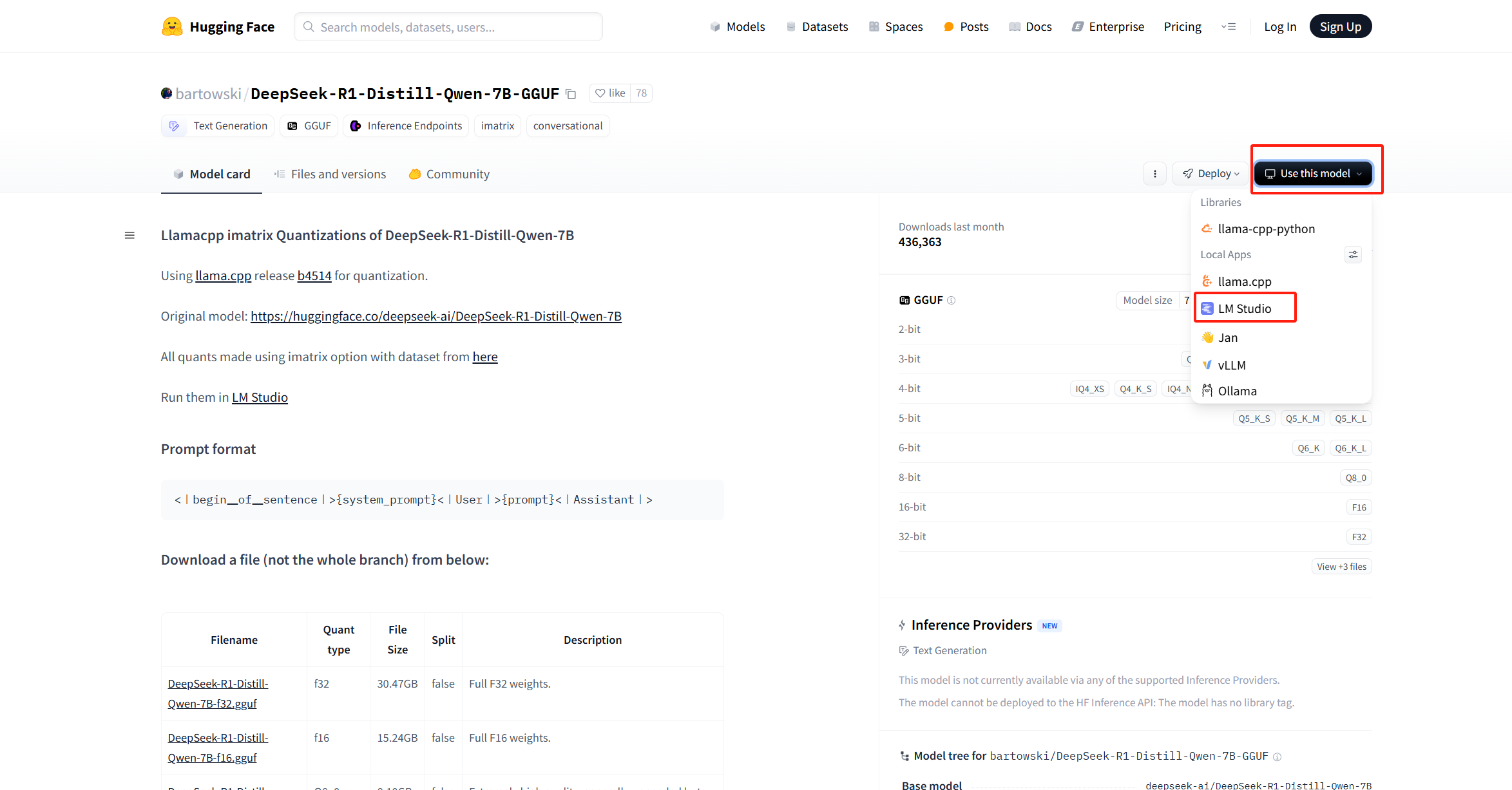Click the model tree info icon
The height and width of the screenshot is (790, 1512).
coord(1277,757)
